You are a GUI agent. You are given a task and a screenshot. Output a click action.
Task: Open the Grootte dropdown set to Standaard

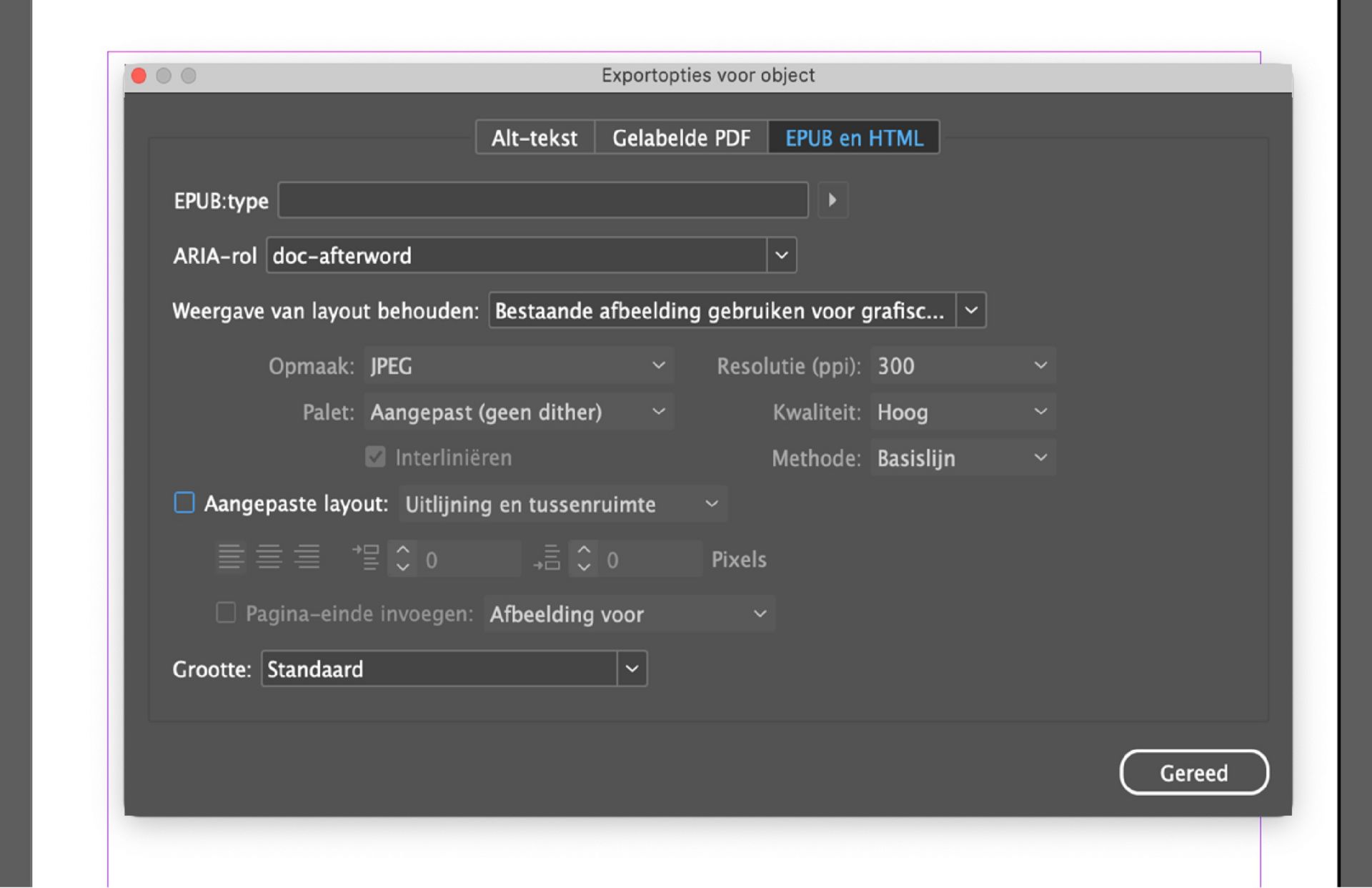pyautogui.click(x=630, y=669)
